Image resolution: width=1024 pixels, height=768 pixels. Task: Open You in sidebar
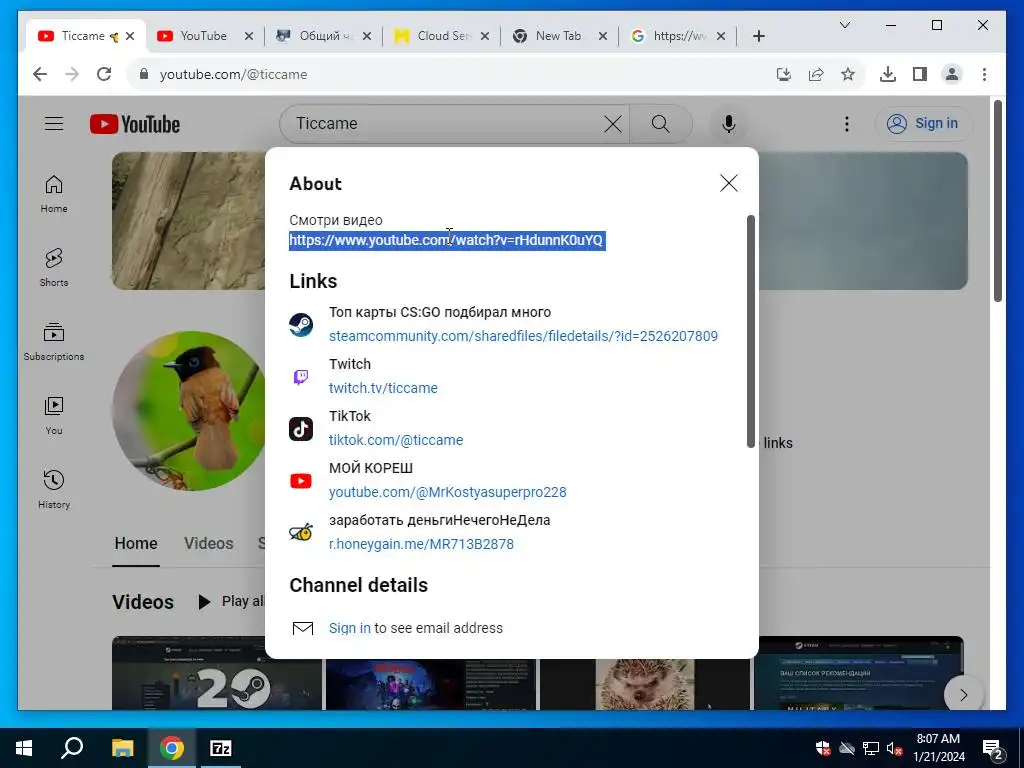54,416
